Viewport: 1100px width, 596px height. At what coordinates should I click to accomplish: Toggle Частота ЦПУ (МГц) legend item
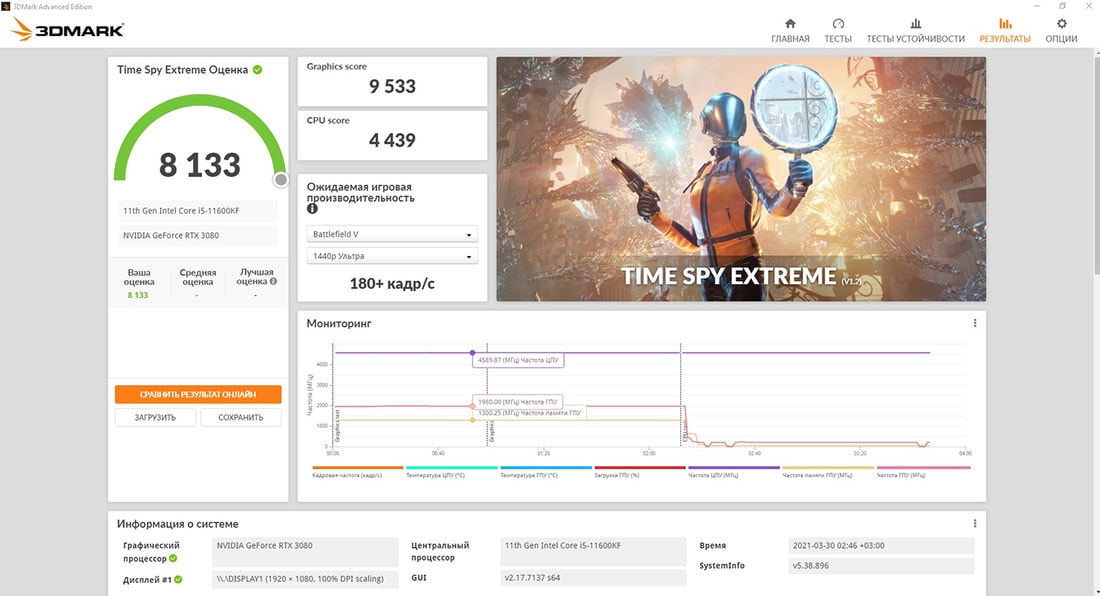click(733, 472)
